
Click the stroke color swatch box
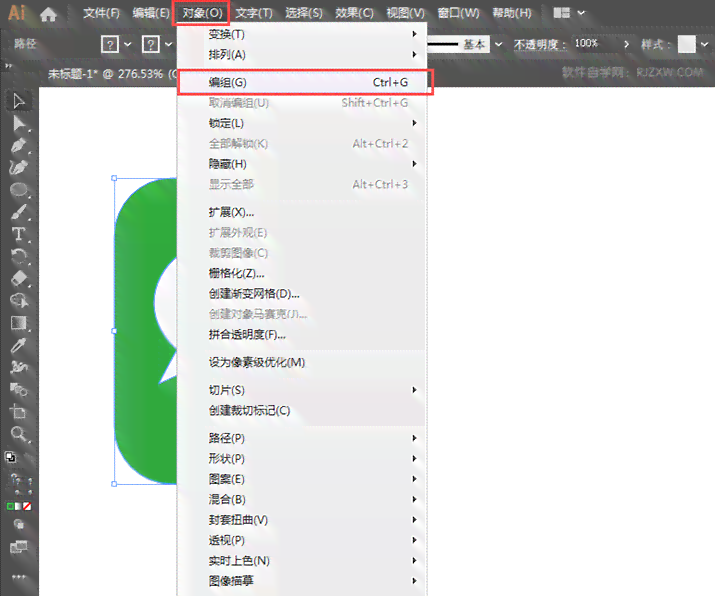click(151, 44)
